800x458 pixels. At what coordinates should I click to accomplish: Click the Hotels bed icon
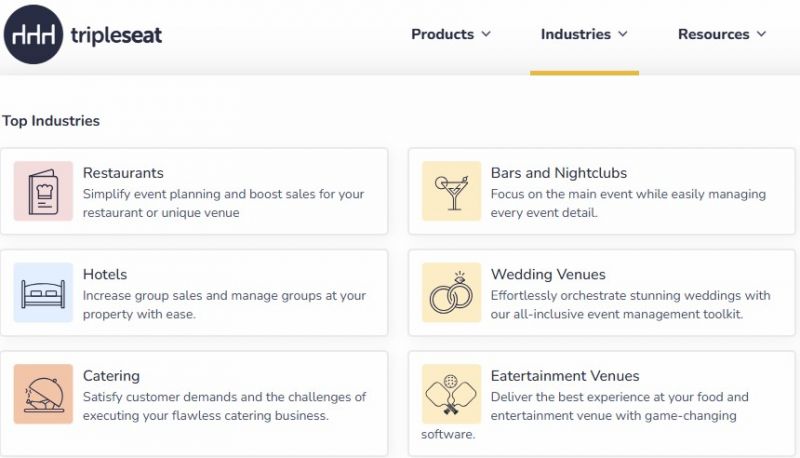43,292
